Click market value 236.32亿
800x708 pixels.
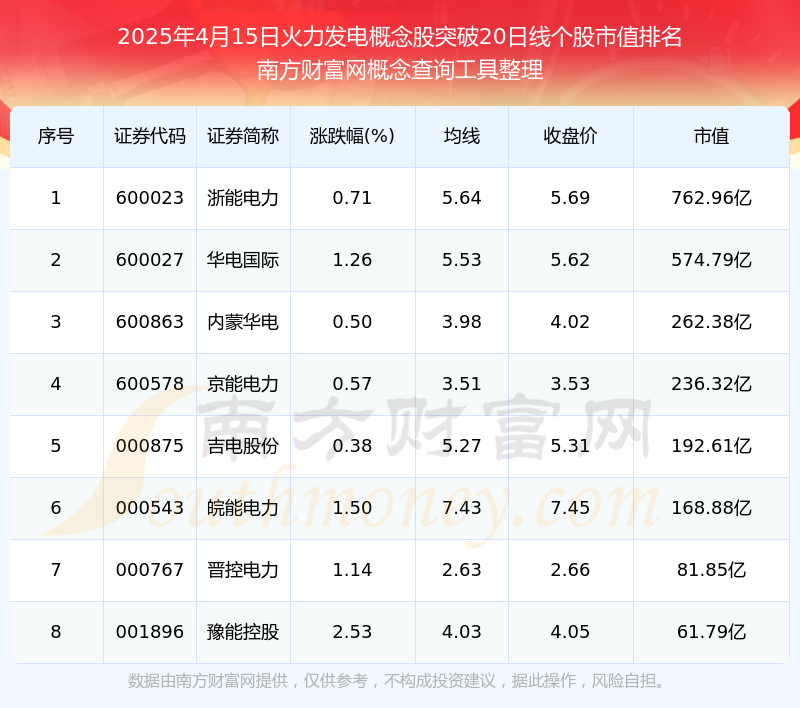coord(711,384)
